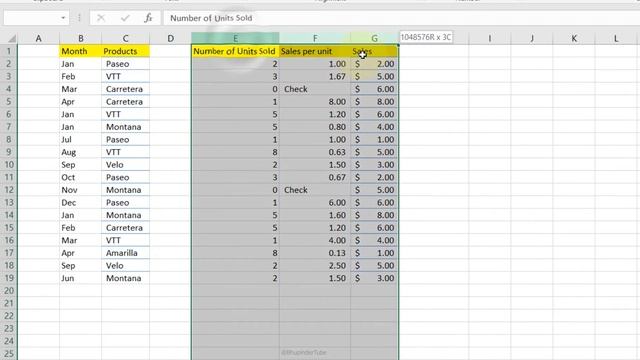Viewport: 640px width, 360px height.
Task: Click inside the Name Box field
Action: [x=31, y=18]
